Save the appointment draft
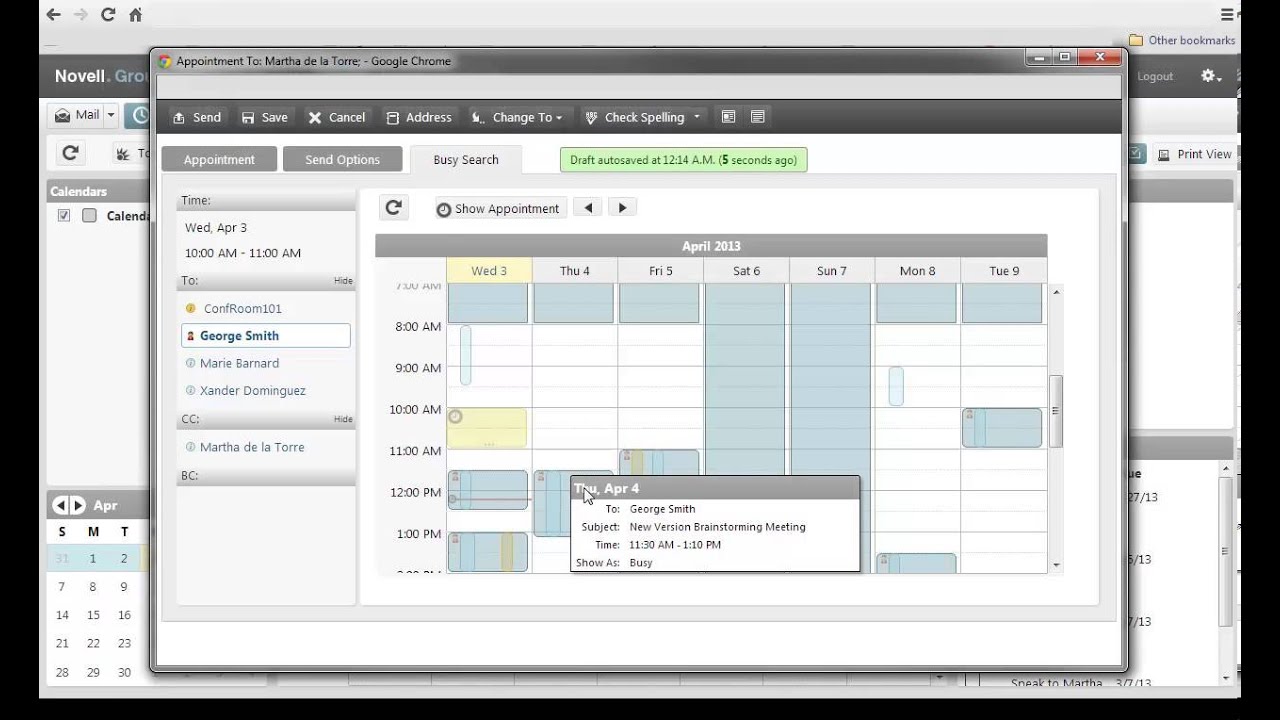The height and width of the screenshot is (720, 1280). 264,117
